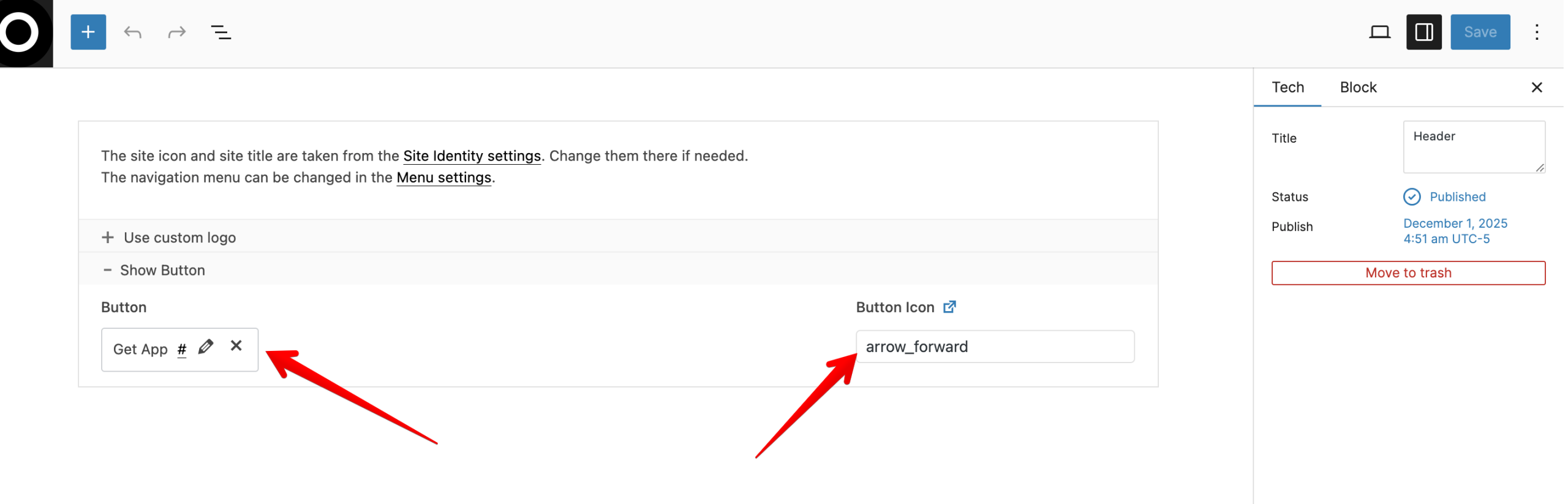Edit the Get App button link

pos(206,347)
